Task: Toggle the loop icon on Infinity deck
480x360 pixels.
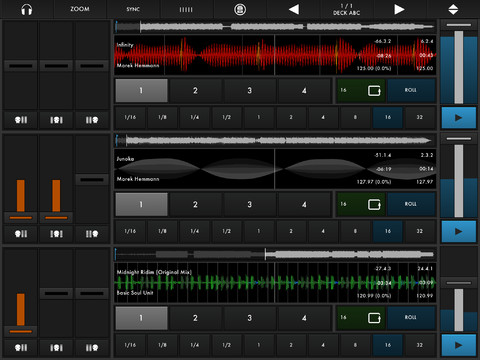Action: point(374,90)
